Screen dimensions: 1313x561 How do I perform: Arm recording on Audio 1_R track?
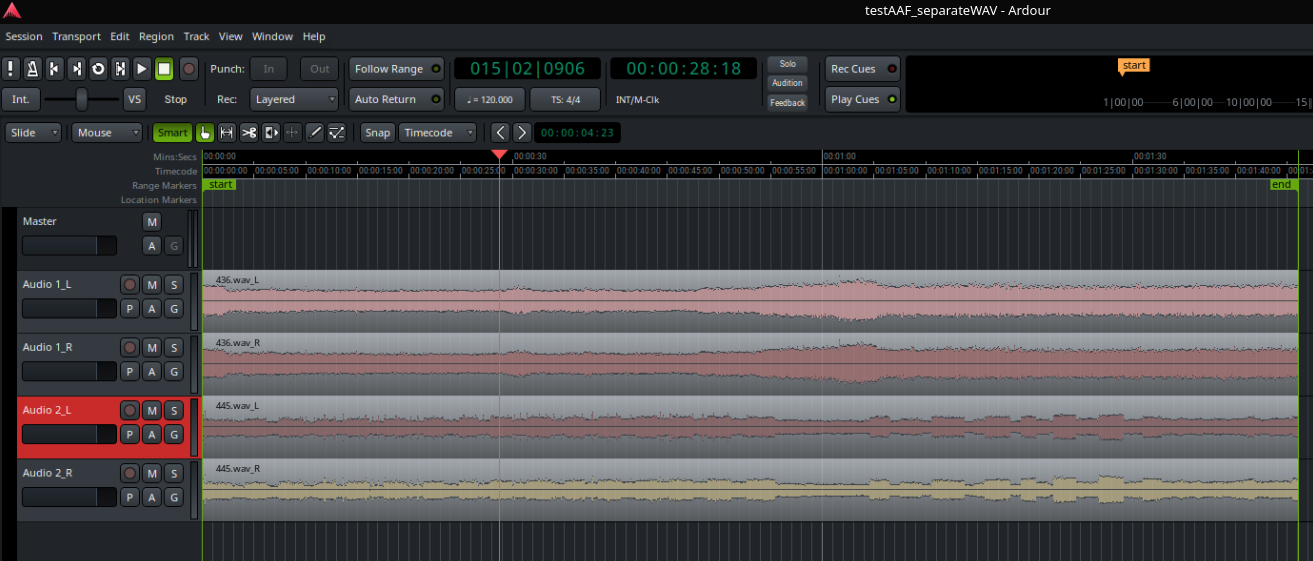pyautogui.click(x=129, y=347)
